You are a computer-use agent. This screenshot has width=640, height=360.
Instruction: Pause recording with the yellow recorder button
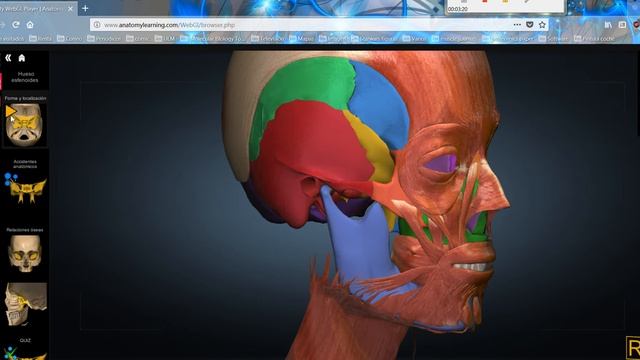point(505,1)
